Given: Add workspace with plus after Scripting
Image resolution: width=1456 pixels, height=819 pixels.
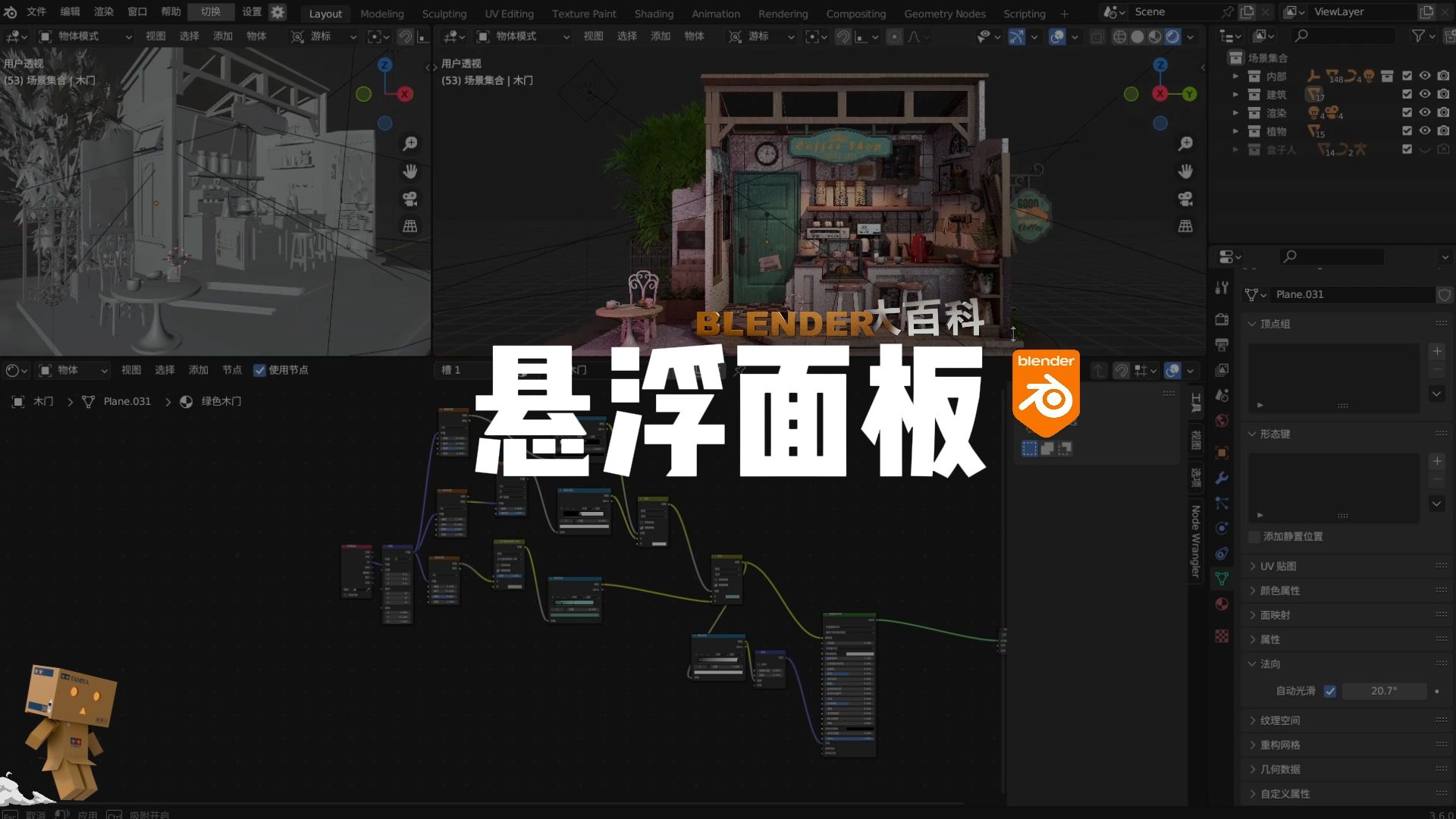Looking at the screenshot, I should pyautogui.click(x=1064, y=14).
